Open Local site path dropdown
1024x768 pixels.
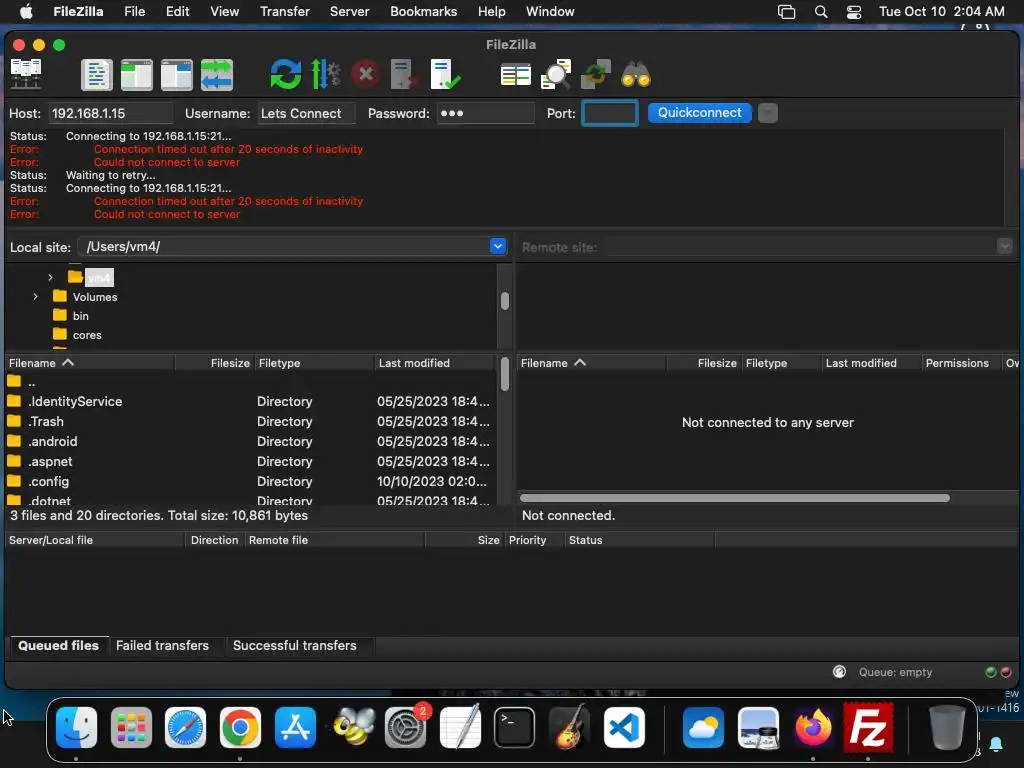498,246
